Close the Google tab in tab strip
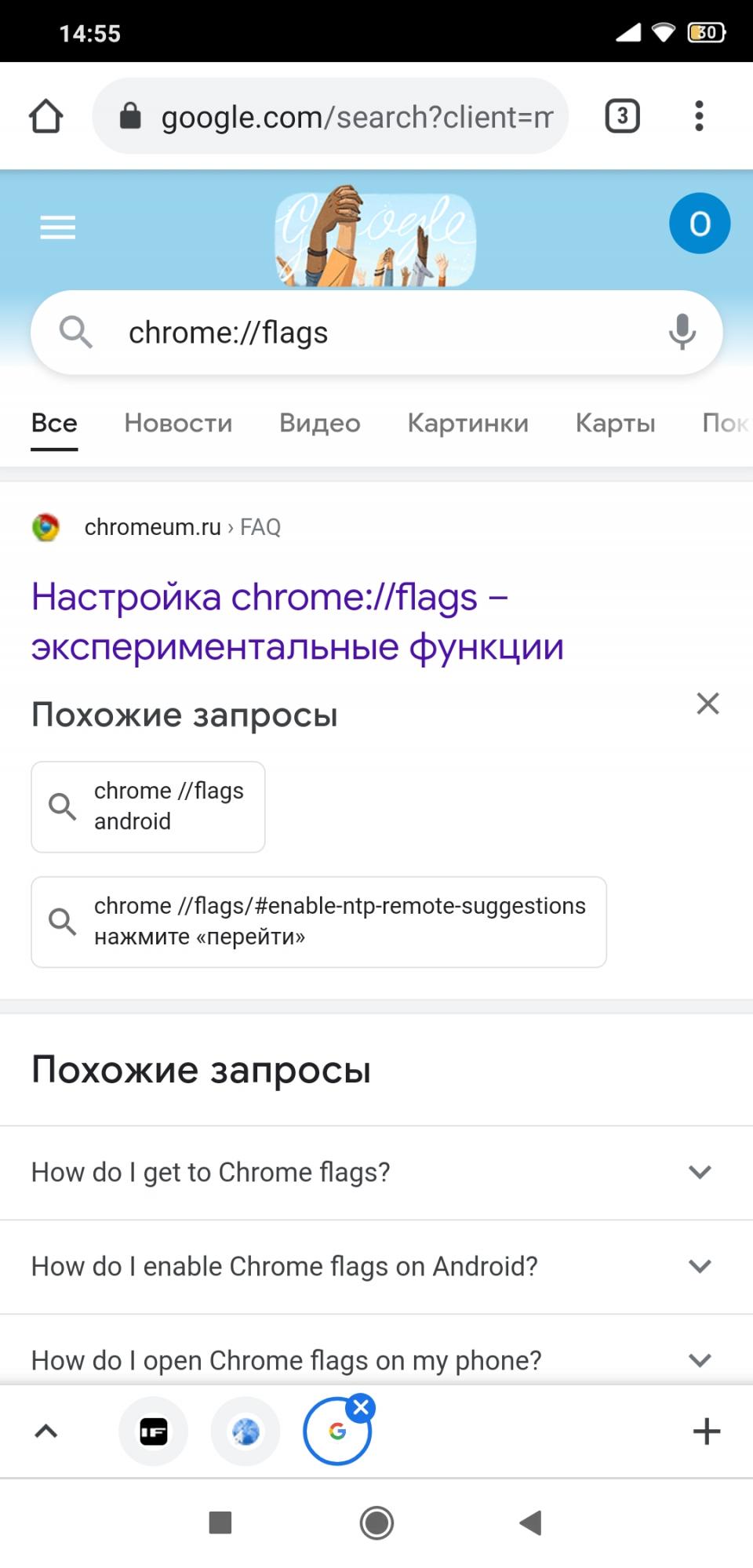Viewport: 753px width, 1568px height. tap(361, 1408)
